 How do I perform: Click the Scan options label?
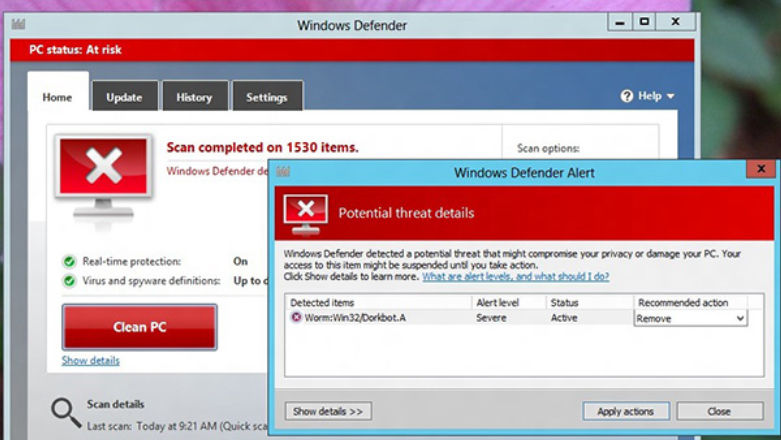(548, 148)
